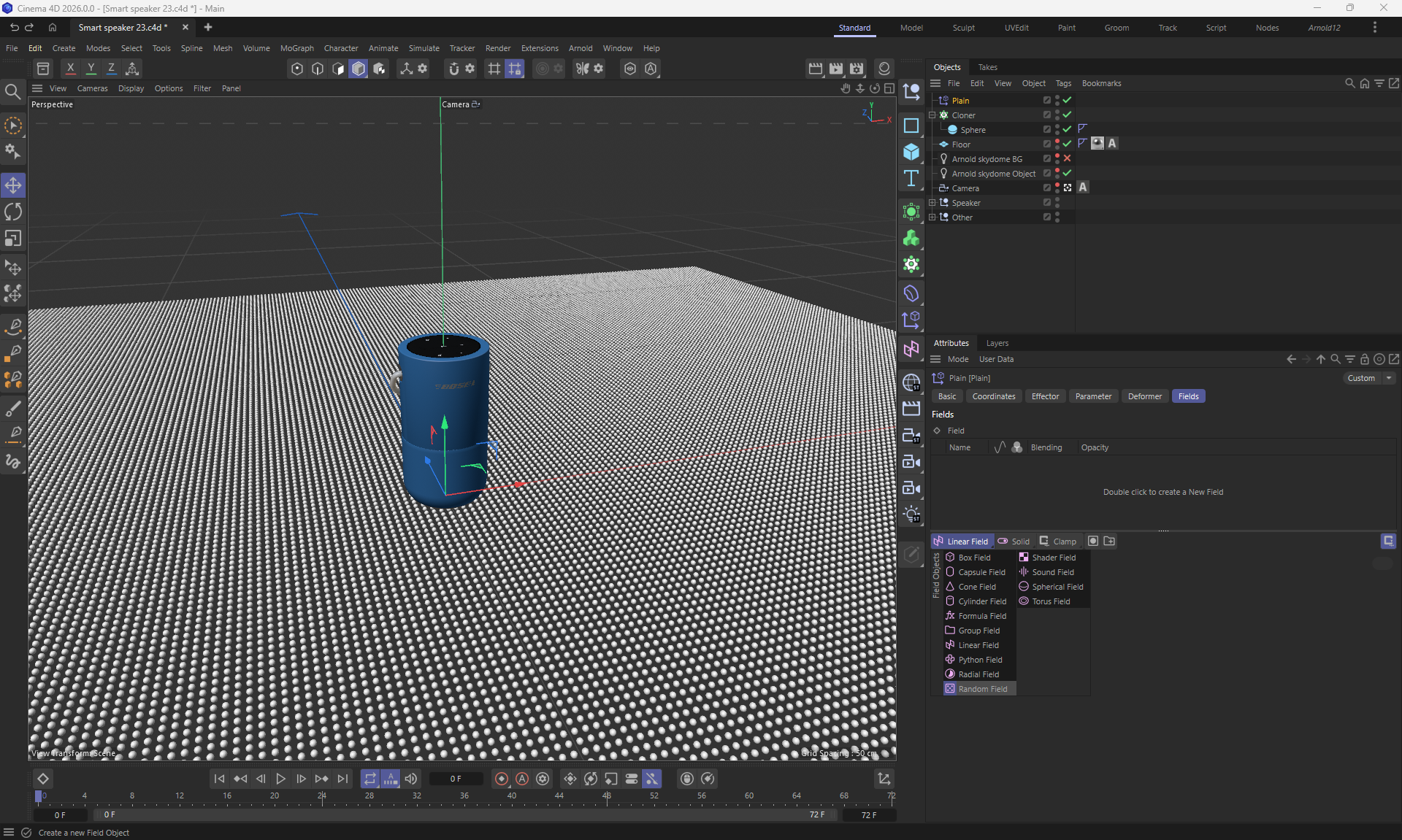
Task: Select the Move tool in left toolbar
Action: pos(13,185)
